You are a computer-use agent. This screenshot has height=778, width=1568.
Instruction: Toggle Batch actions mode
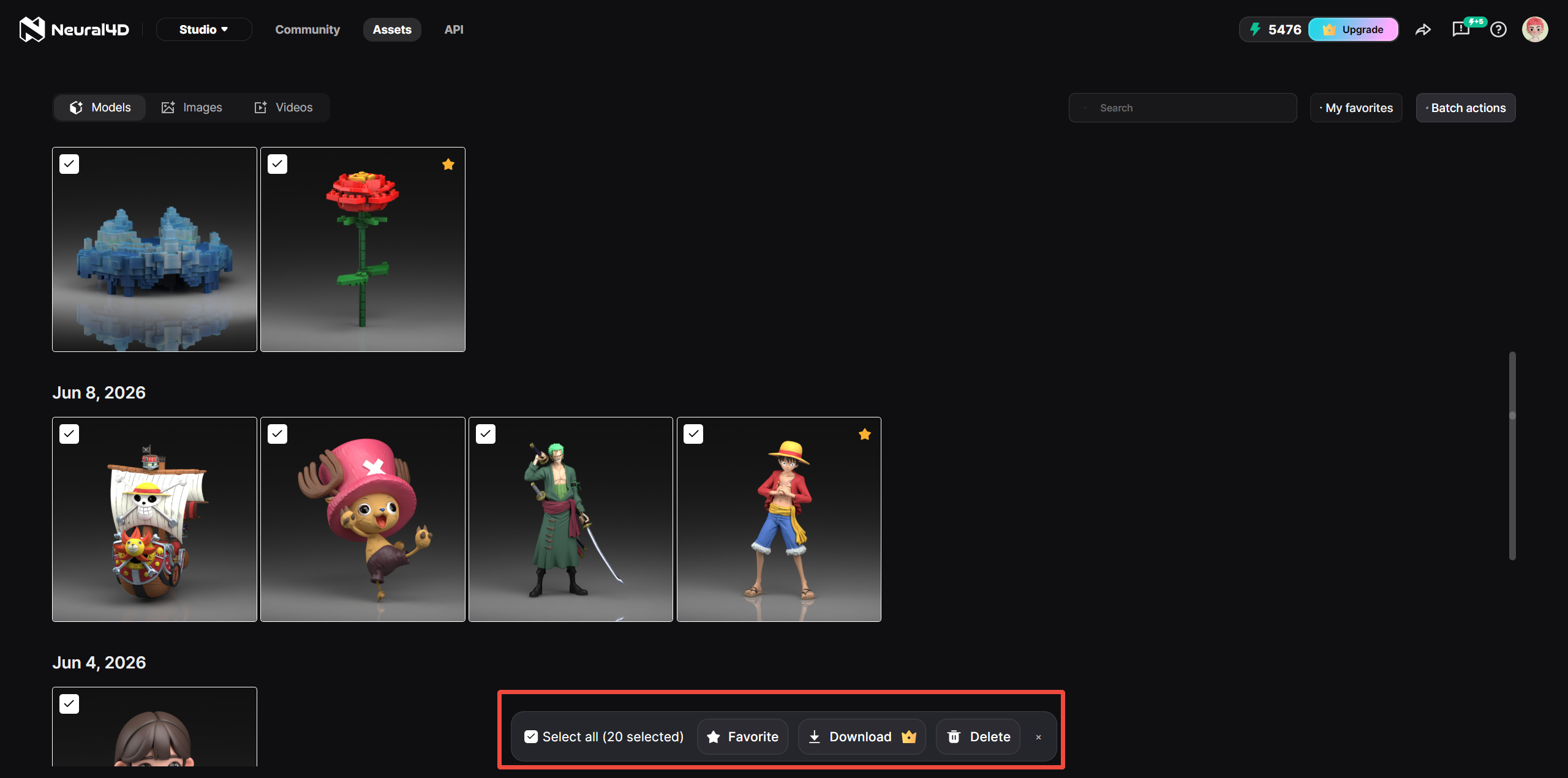coord(1466,108)
